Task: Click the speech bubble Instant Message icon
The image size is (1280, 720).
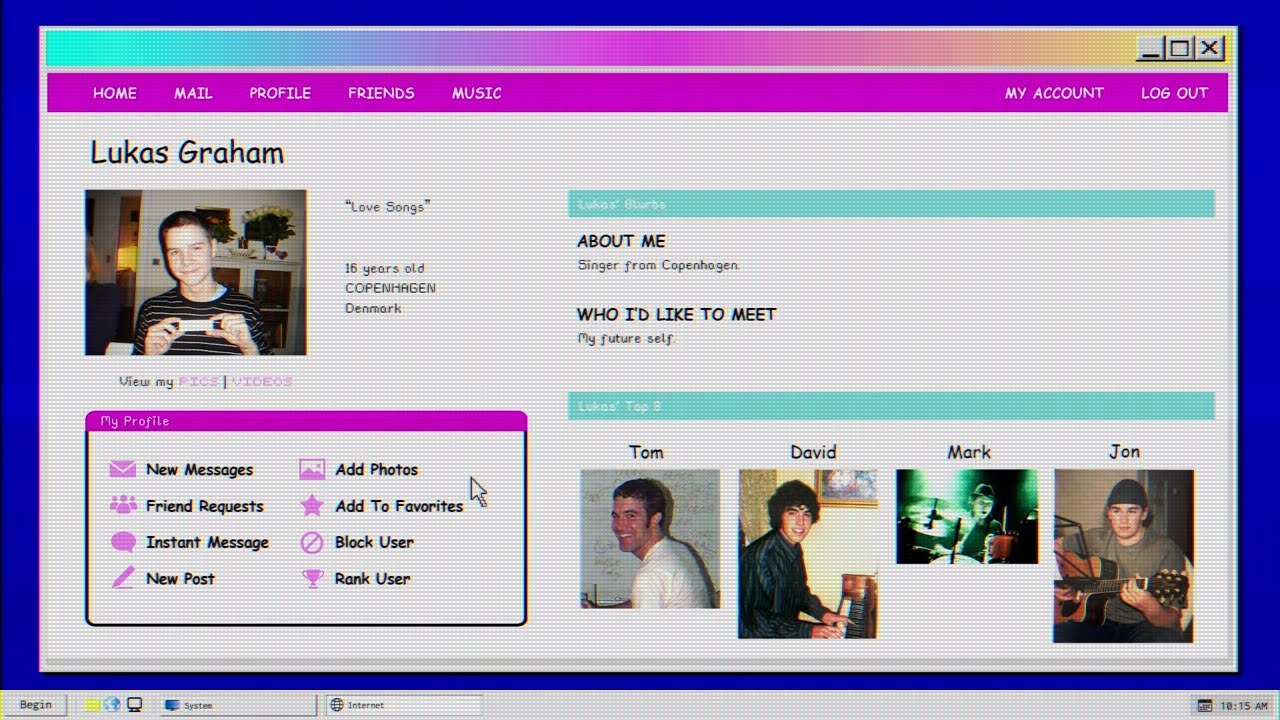Action: 123,542
